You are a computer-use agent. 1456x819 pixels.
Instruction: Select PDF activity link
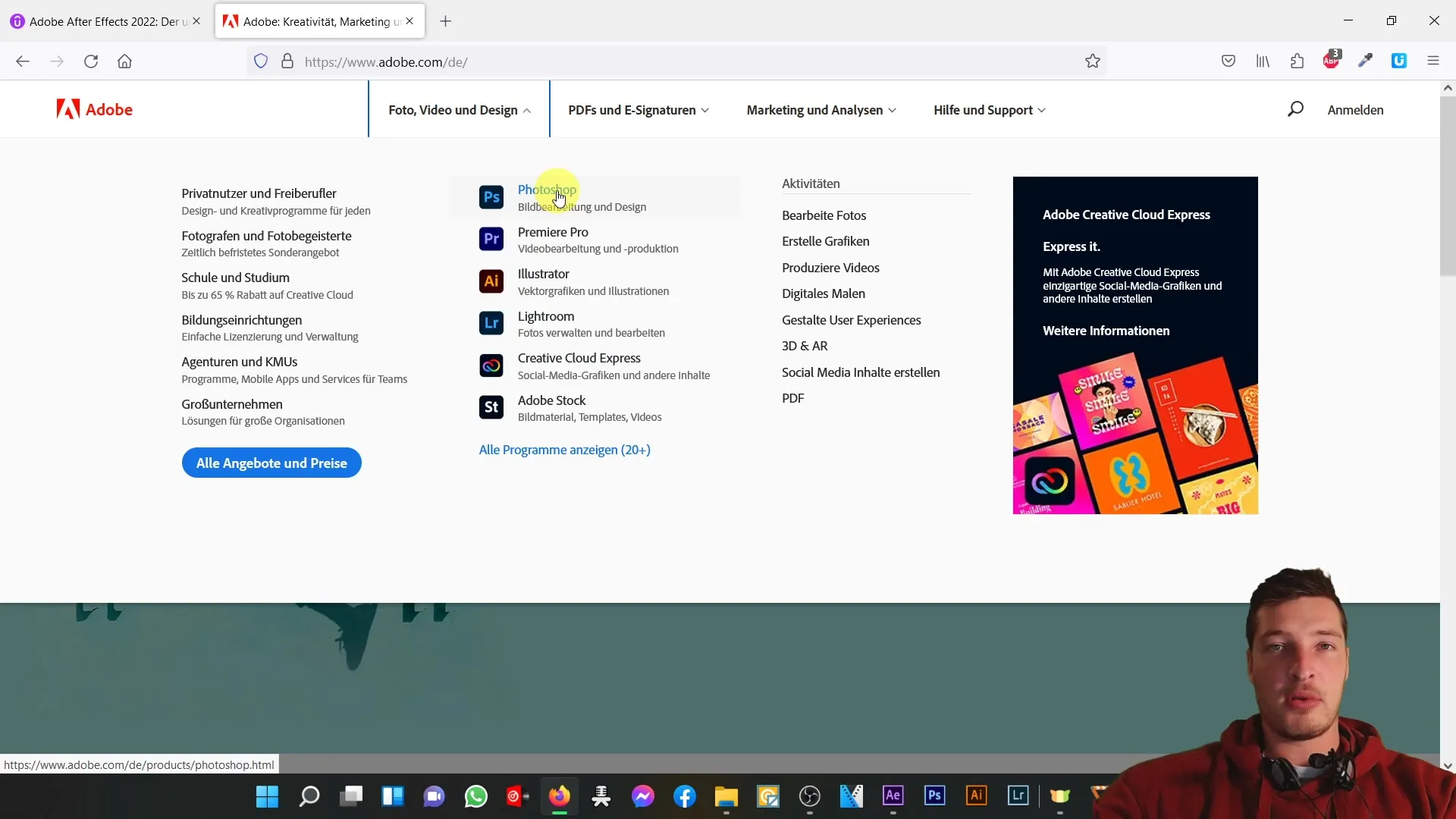click(x=792, y=398)
